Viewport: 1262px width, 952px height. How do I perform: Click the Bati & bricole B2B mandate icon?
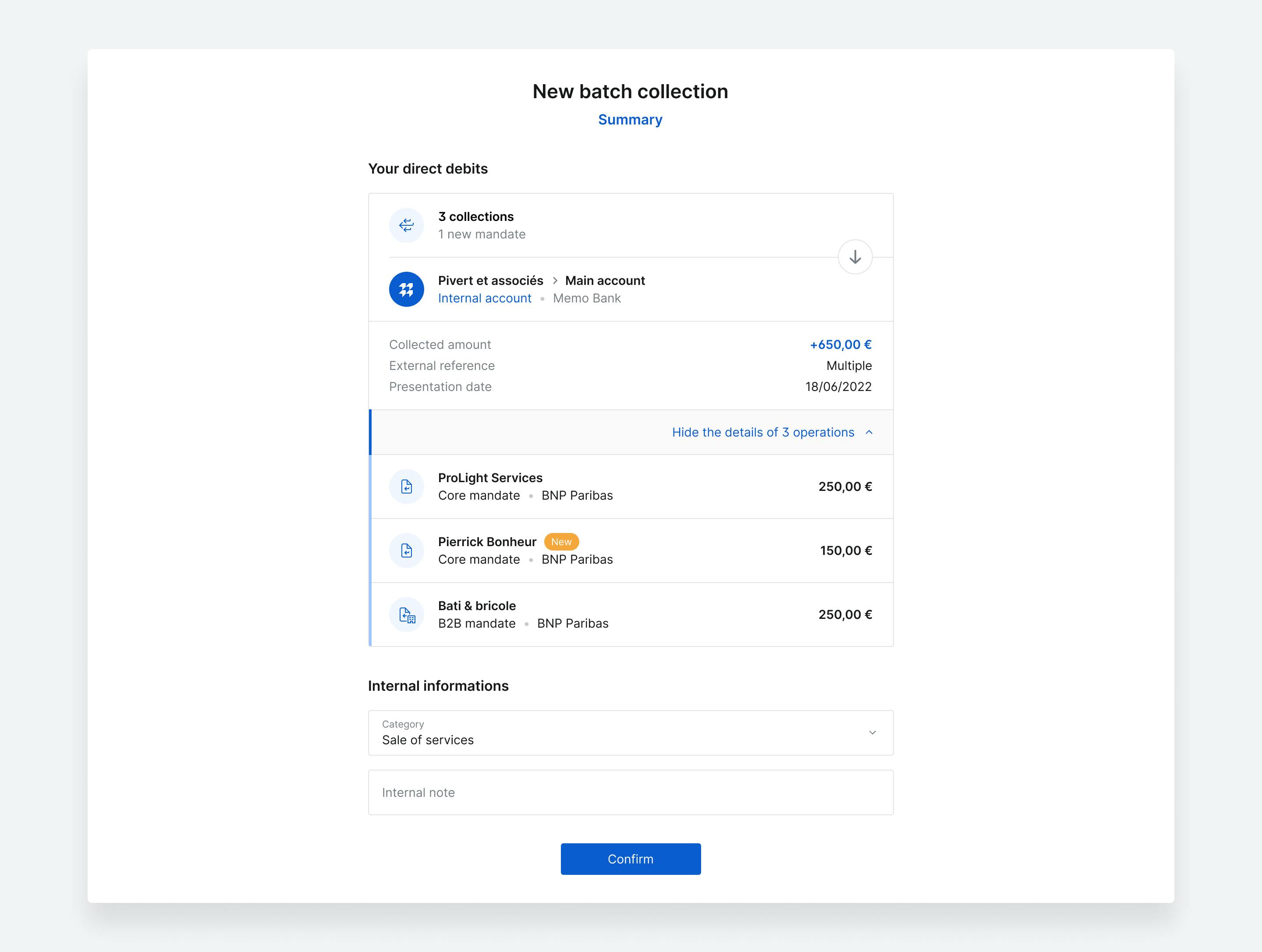coord(406,615)
